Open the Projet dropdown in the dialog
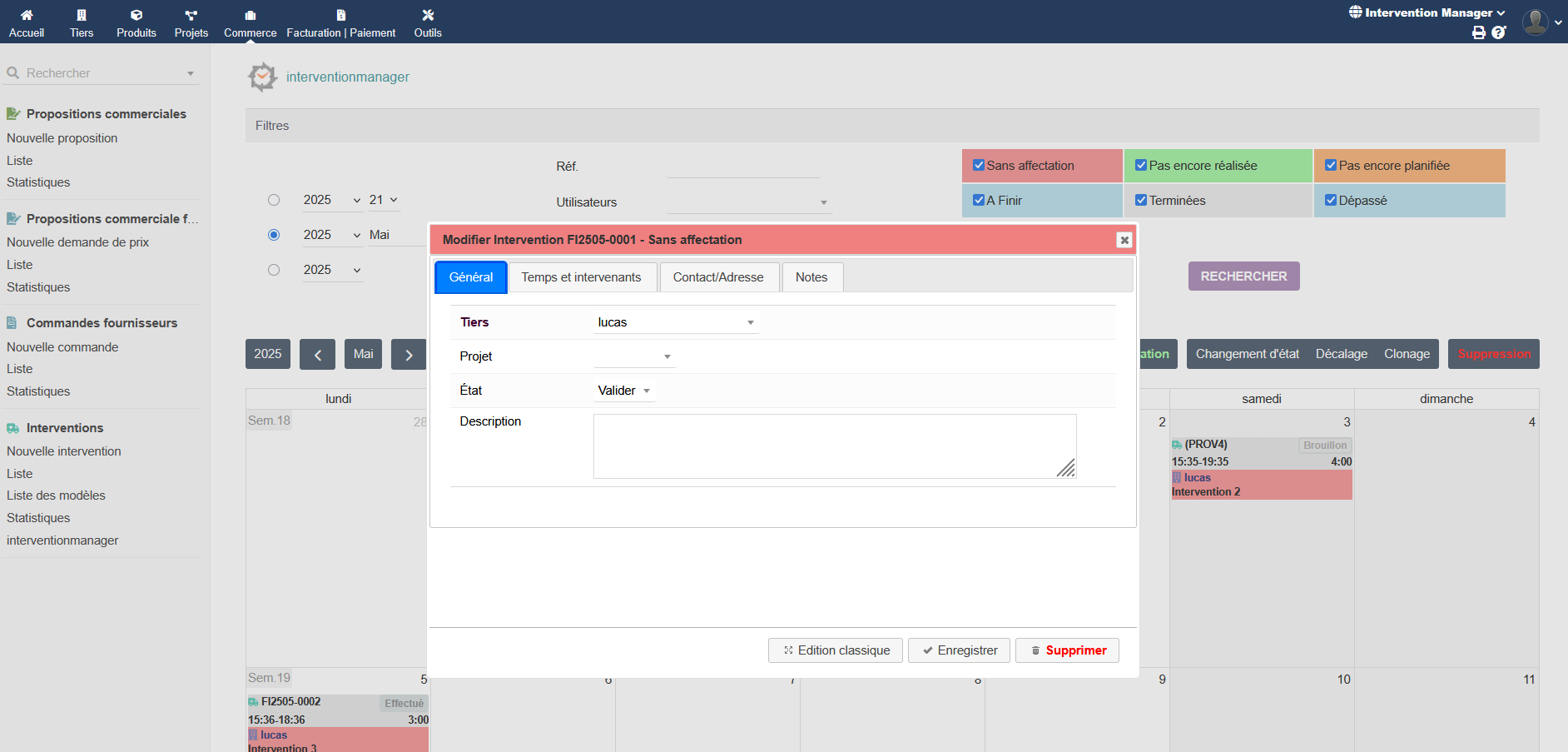The width and height of the screenshot is (1568, 752). point(634,356)
